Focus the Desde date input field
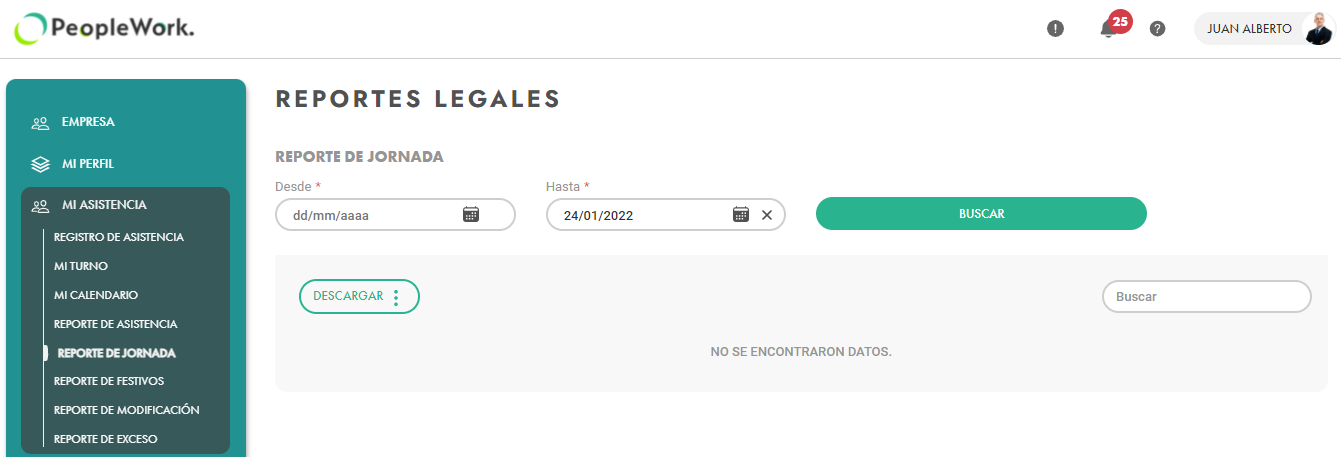Screen dimensions: 1341x457 [x=395, y=215]
